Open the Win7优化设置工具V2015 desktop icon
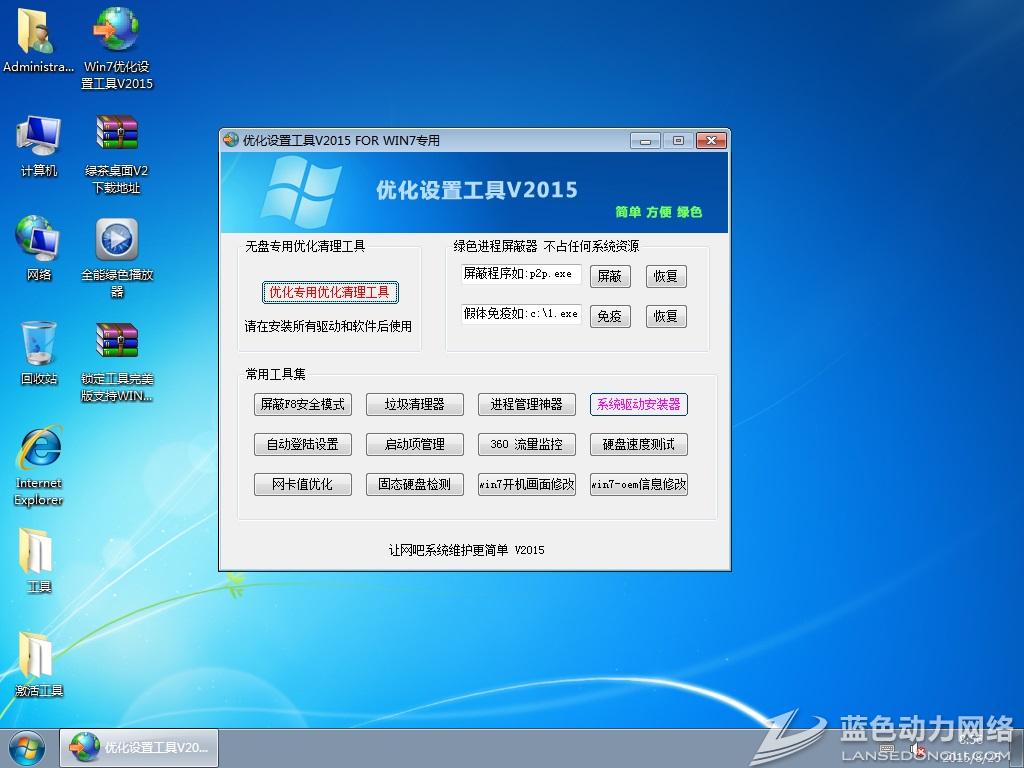The height and width of the screenshot is (768, 1024). click(x=115, y=30)
